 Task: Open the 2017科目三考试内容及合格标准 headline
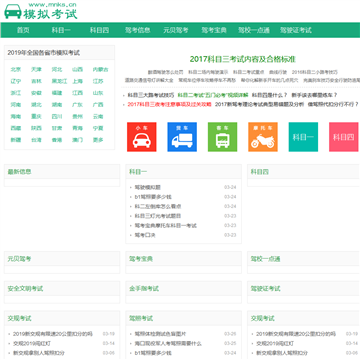click(243, 59)
